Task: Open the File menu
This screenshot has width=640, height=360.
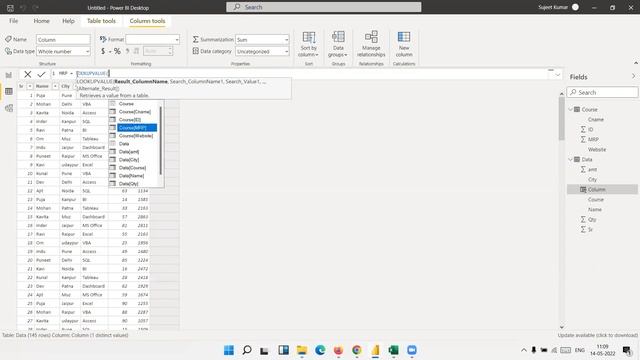Action: (13, 21)
